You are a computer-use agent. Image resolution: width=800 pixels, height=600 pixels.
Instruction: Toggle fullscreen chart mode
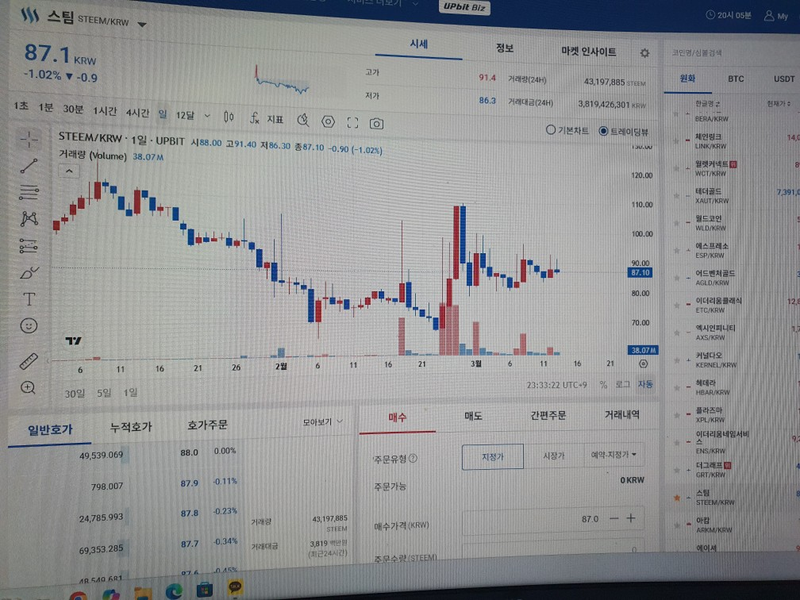click(x=352, y=122)
